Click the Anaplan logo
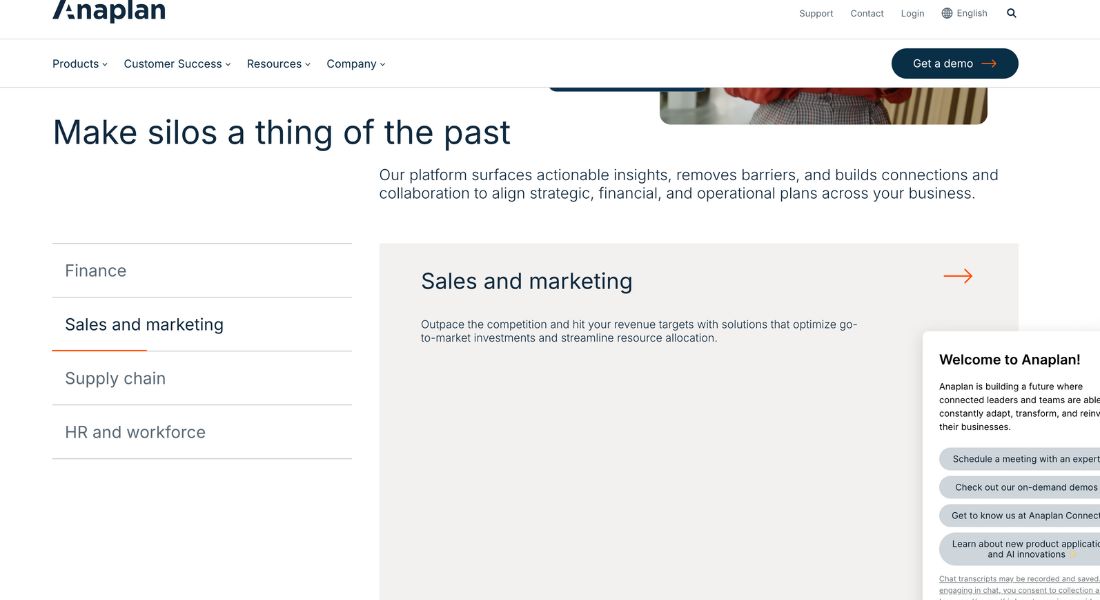 109,12
